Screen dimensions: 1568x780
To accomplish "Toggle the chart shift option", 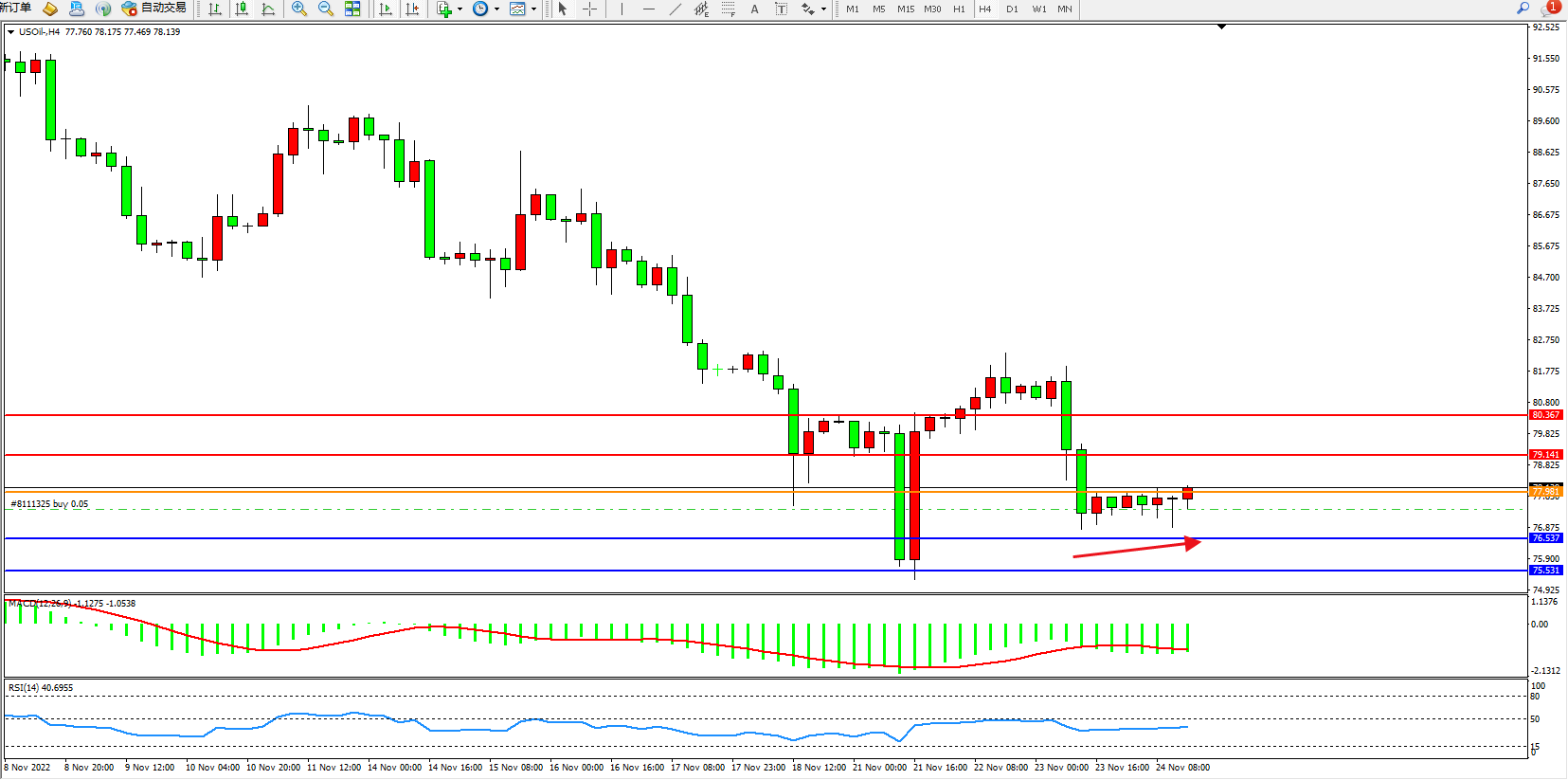I will click(x=412, y=9).
